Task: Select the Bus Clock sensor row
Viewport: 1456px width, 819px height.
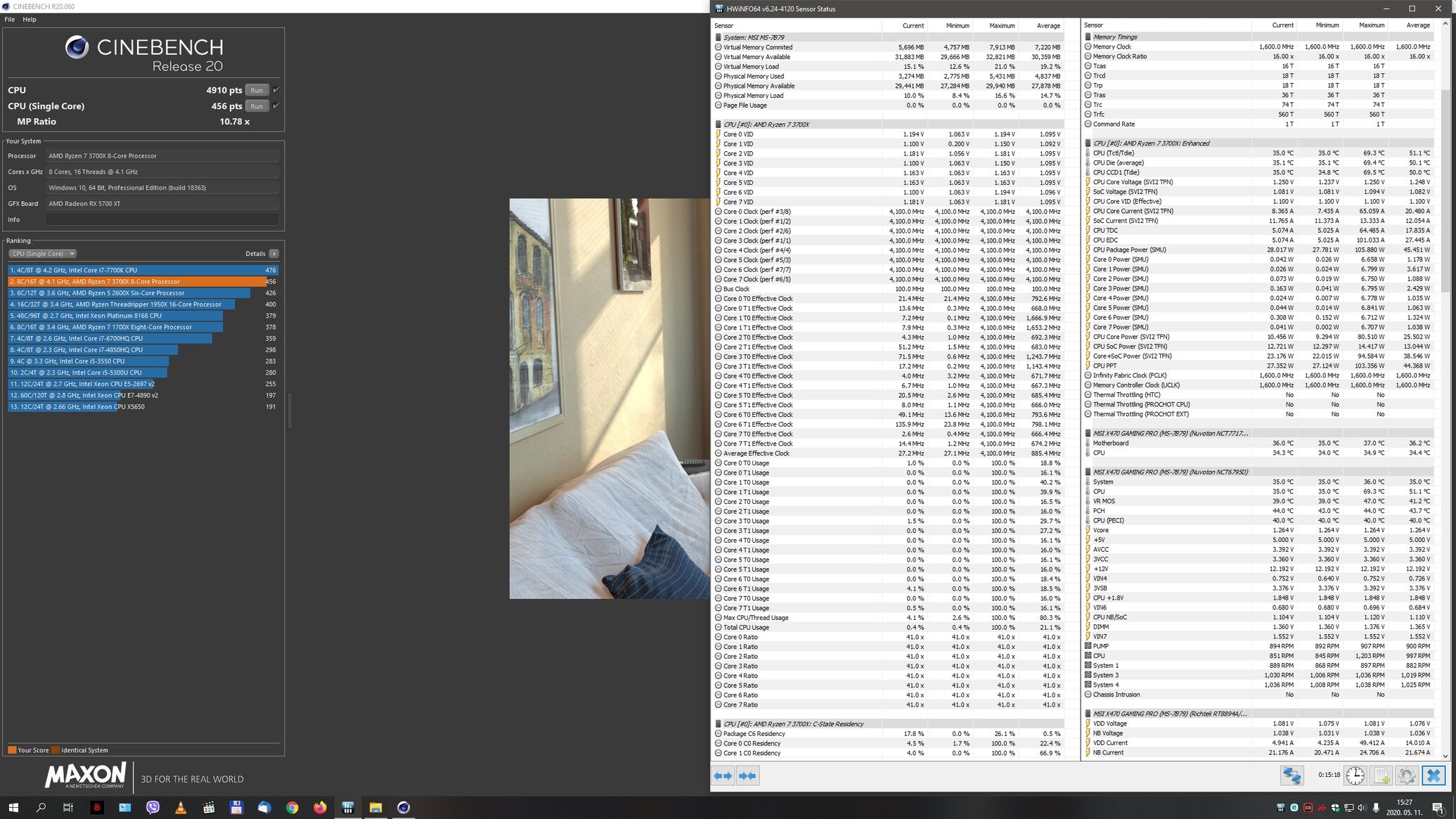Action: [x=889, y=289]
